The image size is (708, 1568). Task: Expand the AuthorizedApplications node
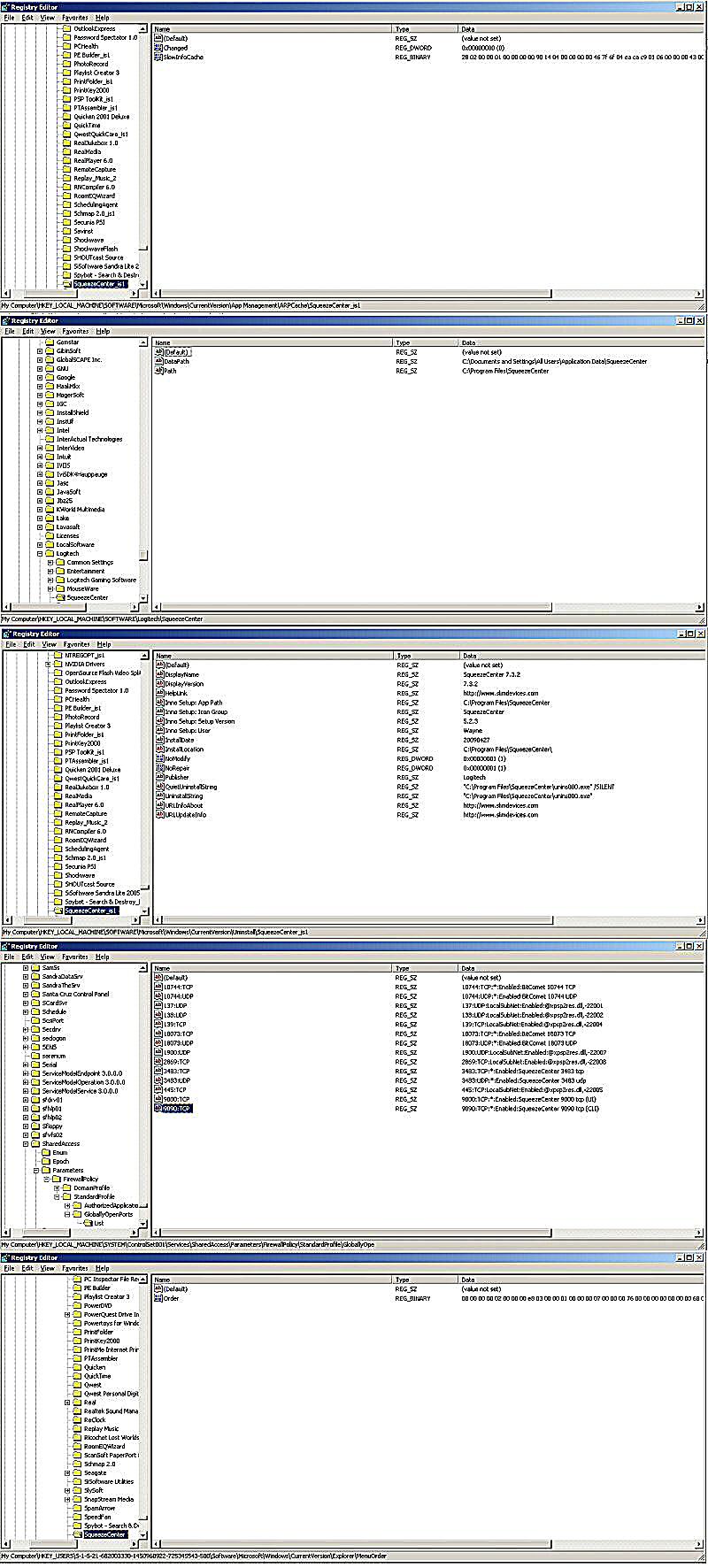click(x=67, y=1205)
